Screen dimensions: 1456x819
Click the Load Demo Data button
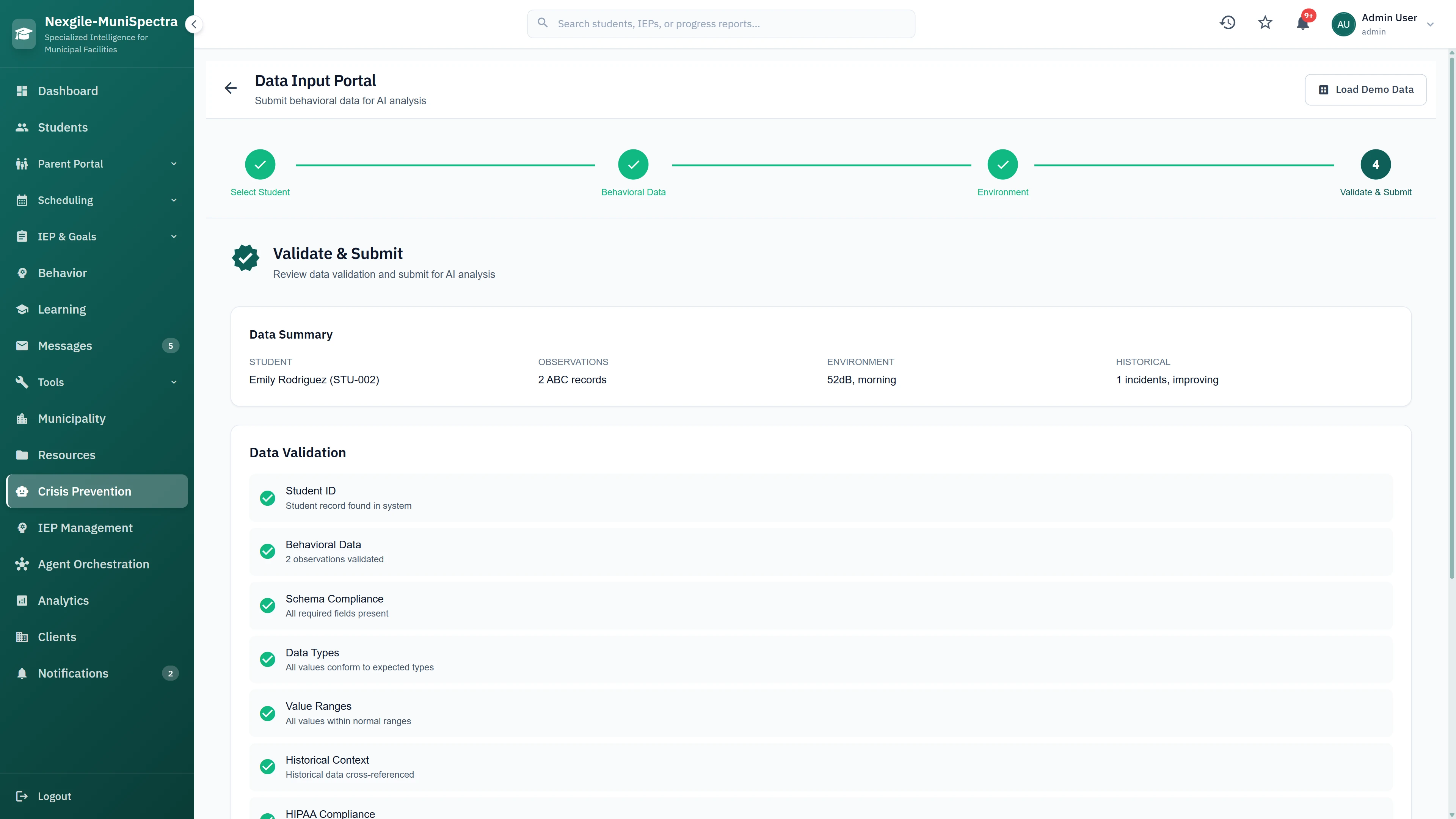click(x=1365, y=89)
